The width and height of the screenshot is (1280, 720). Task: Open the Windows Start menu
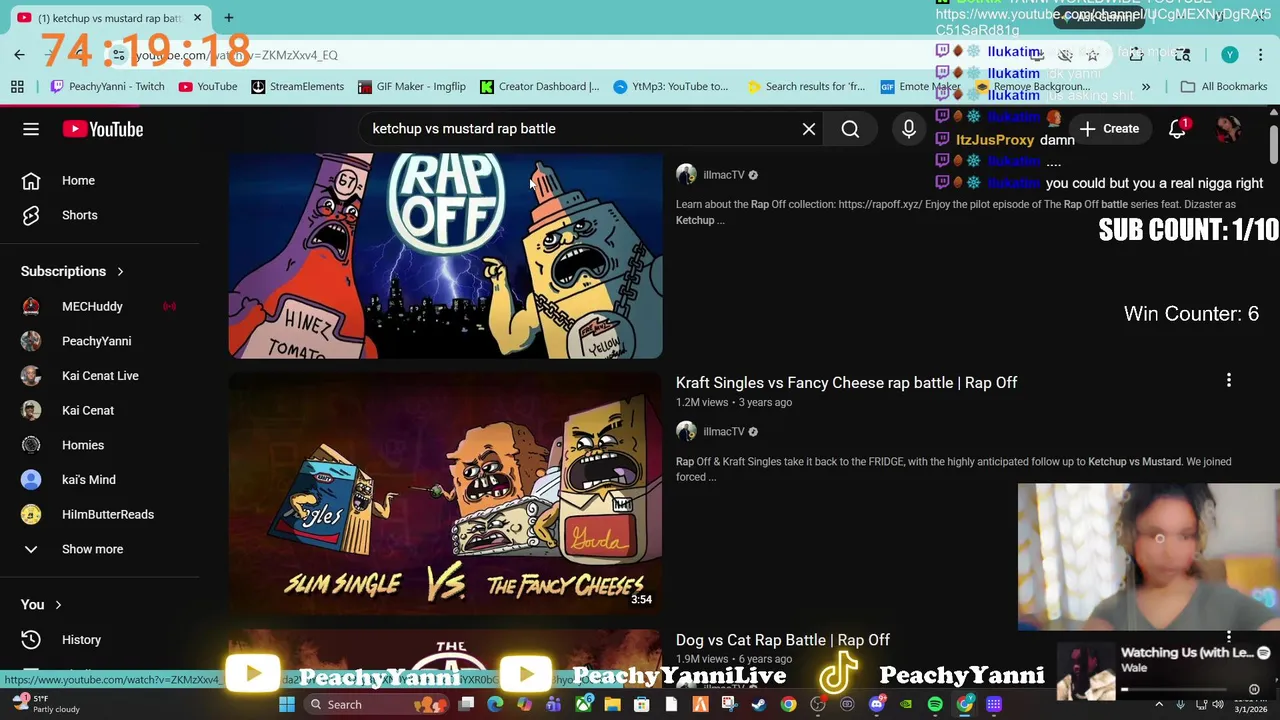tap(287, 705)
